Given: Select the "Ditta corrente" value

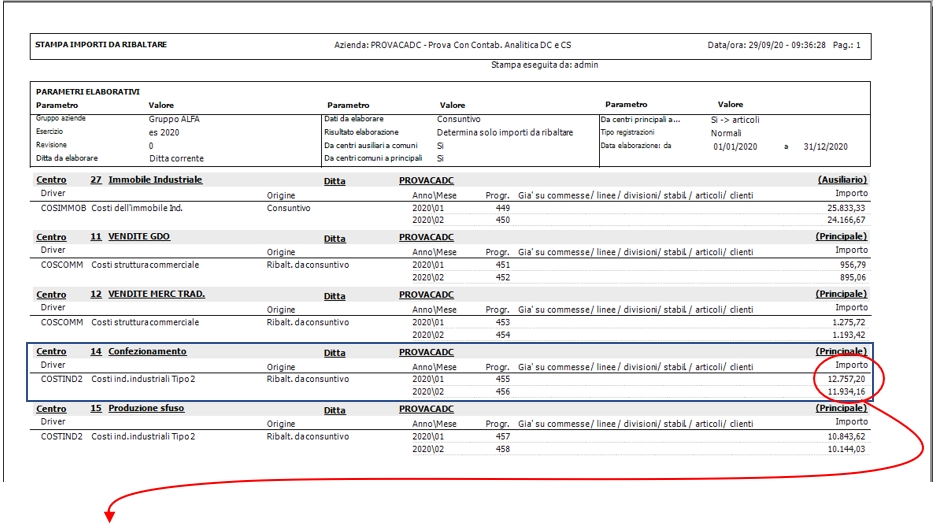Looking at the screenshot, I should point(176,159).
